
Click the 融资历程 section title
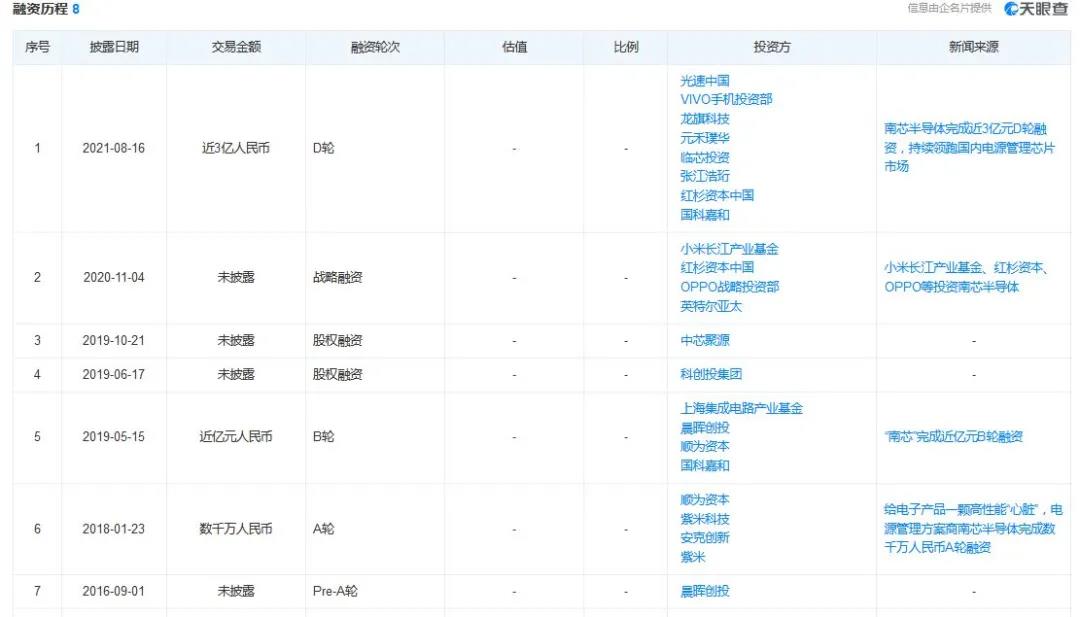(40, 9)
